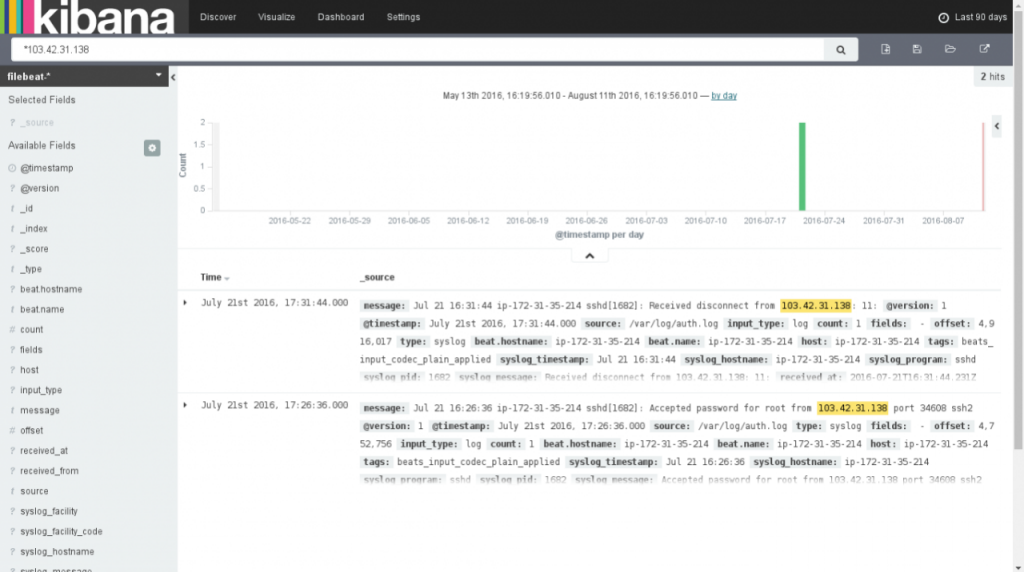Click the Save Search icon
1024x572 pixels.
pyautogui.click(x=917, y=49)
